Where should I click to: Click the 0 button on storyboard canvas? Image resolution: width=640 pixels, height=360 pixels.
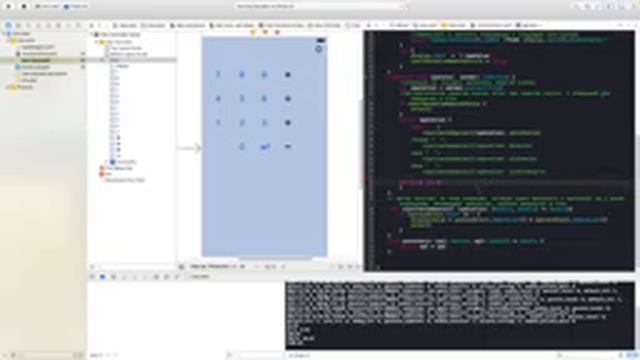tap(242, 147)
